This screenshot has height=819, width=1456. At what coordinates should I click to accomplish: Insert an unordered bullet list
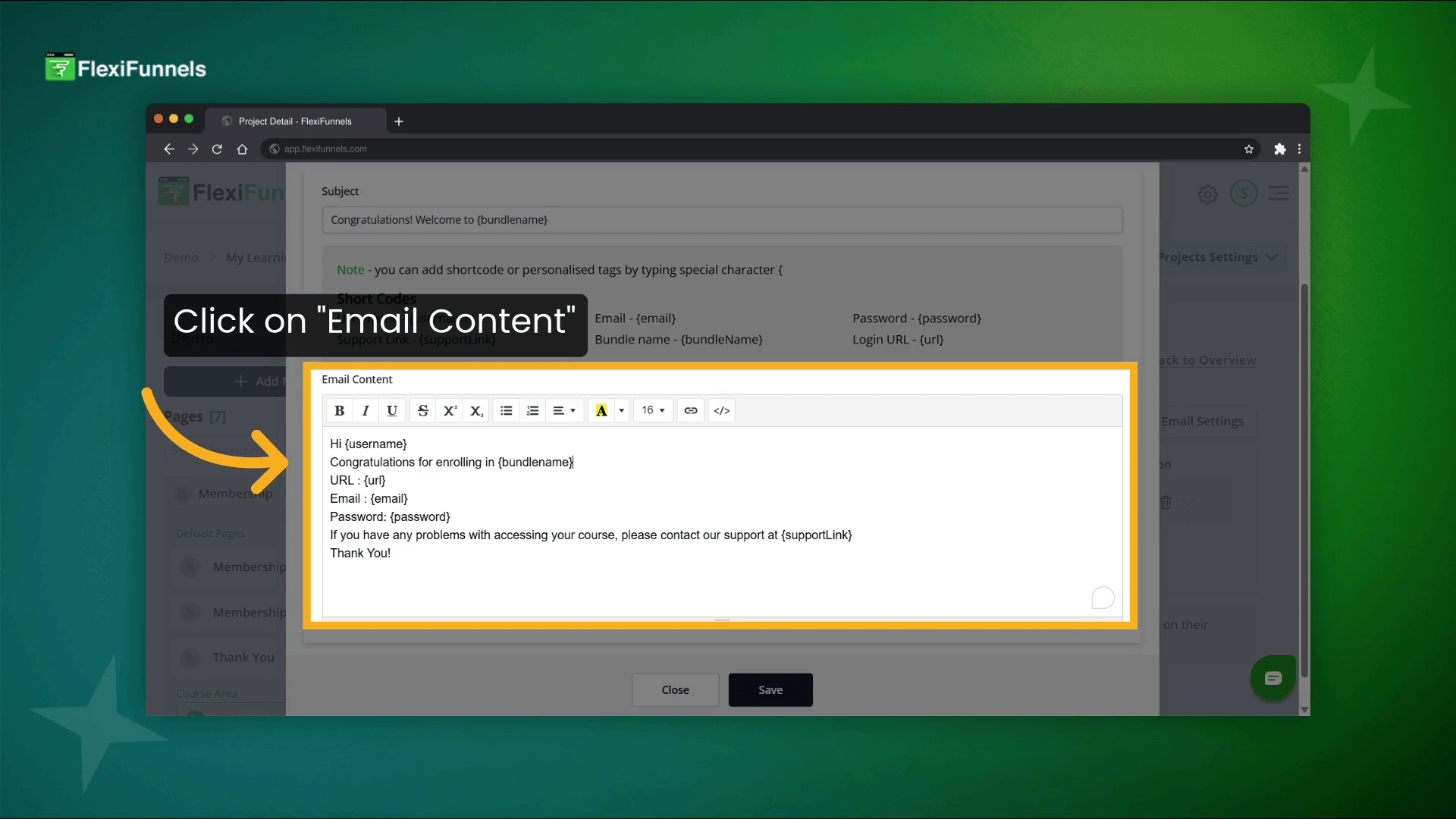tap(507, 410)
